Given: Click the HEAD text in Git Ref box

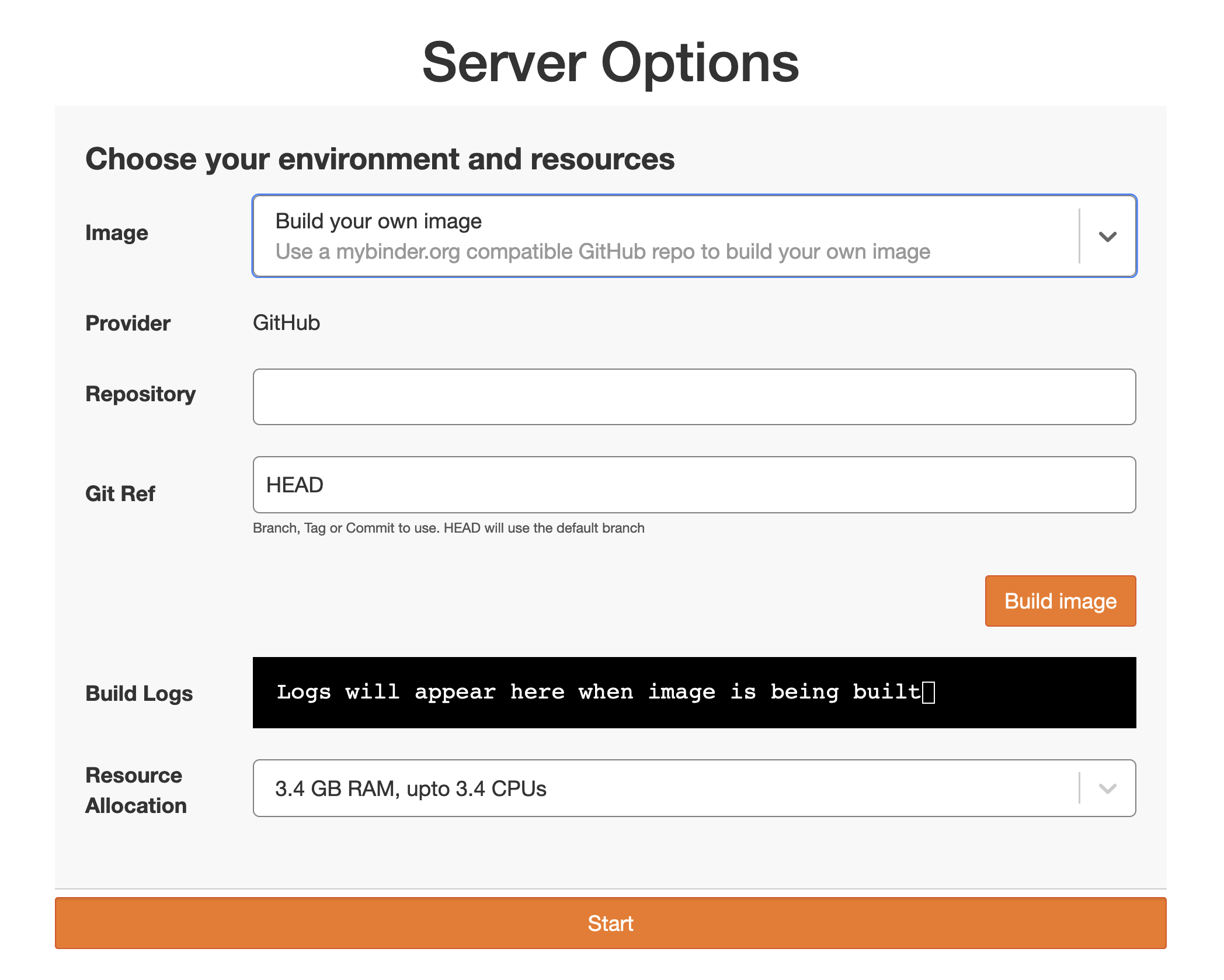Looking at the screenshot, I should click(x=294, y=485).
